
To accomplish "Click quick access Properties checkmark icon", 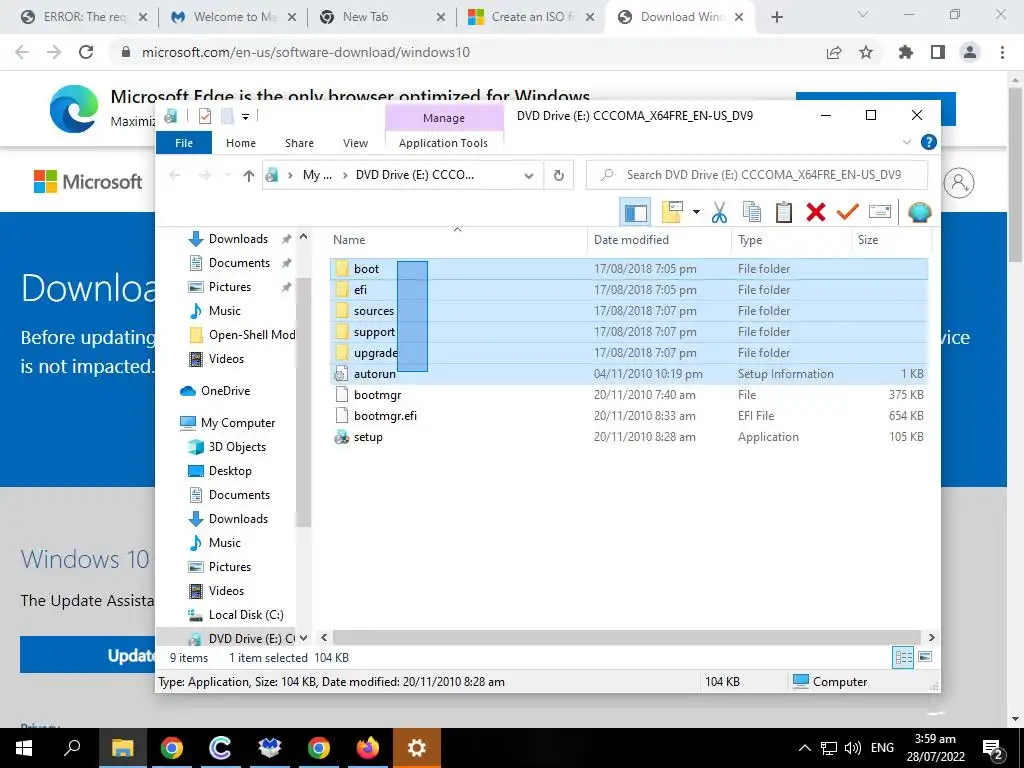I will pos(205,116).
